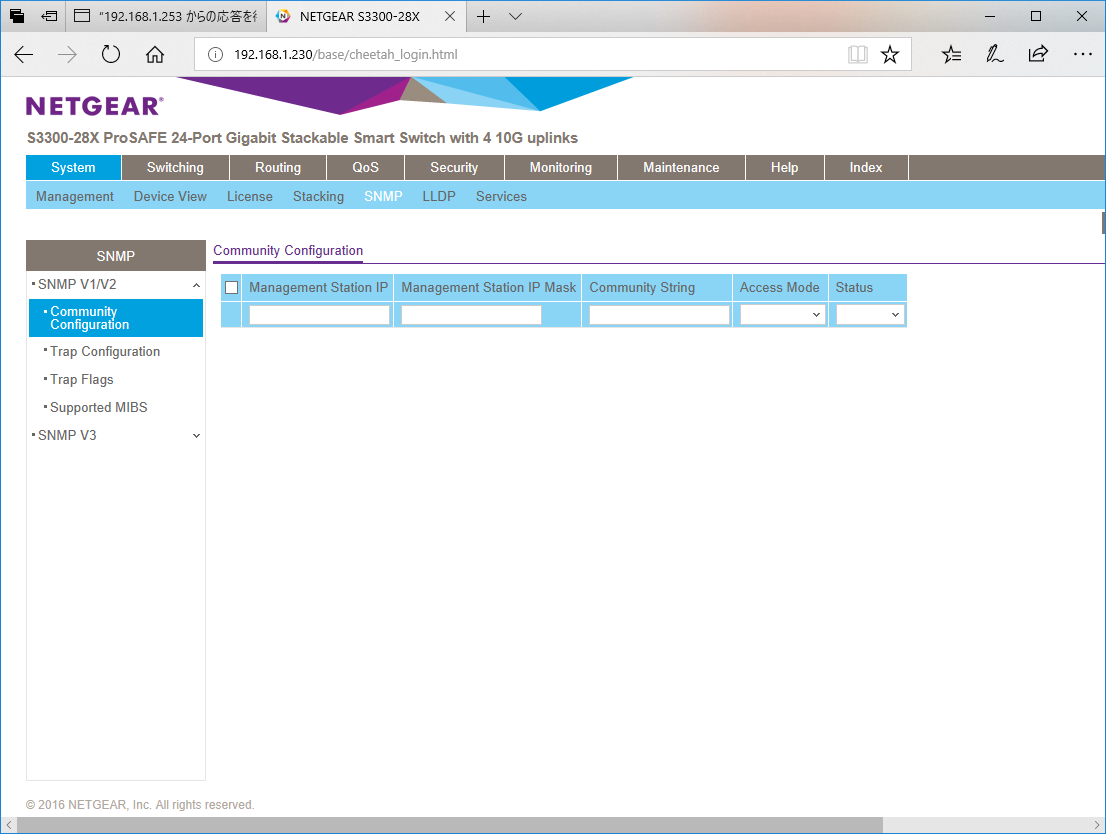Screen dimensions: 1106x834
Task: Click the horizontal scrollbar left arrow
Action: [x=8, y=825]
